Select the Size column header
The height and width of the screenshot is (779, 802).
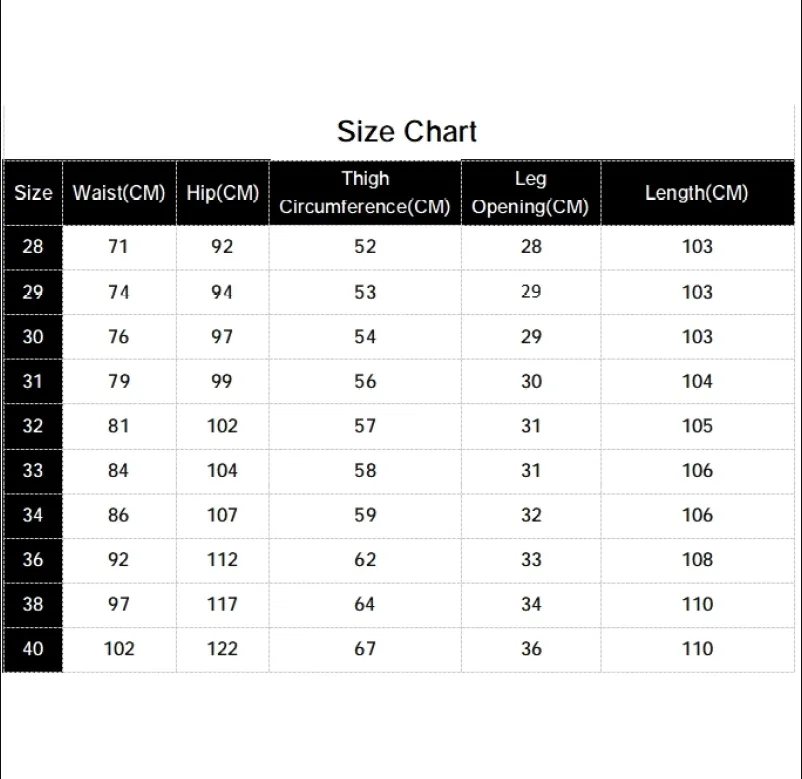[33, 193]
